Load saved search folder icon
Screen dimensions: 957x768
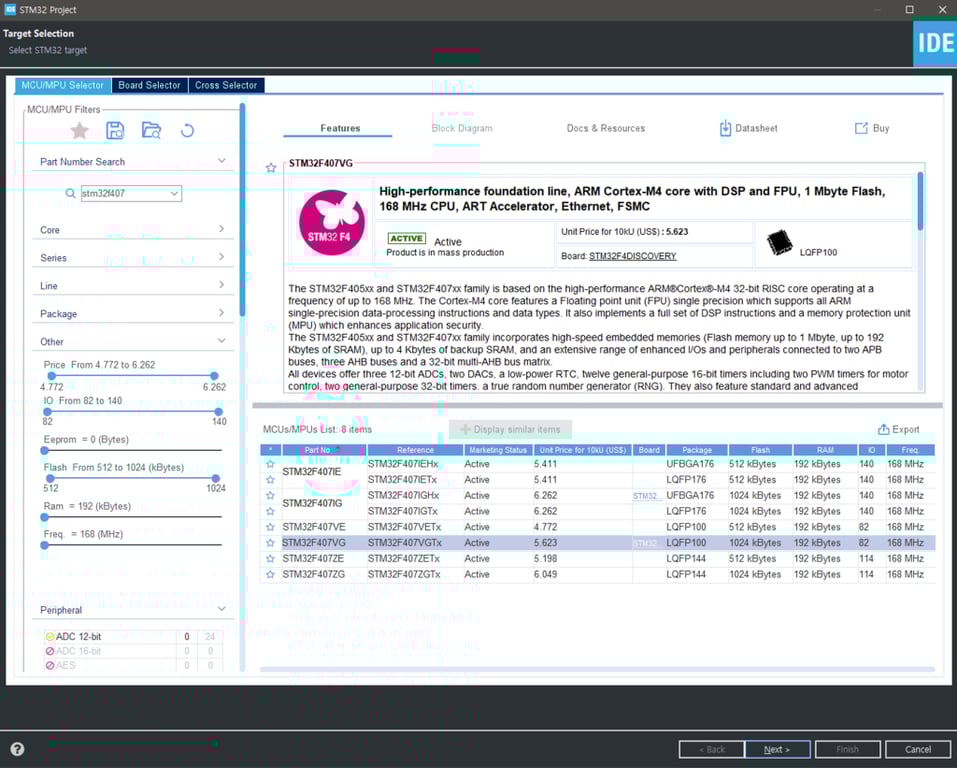(151, 130)
